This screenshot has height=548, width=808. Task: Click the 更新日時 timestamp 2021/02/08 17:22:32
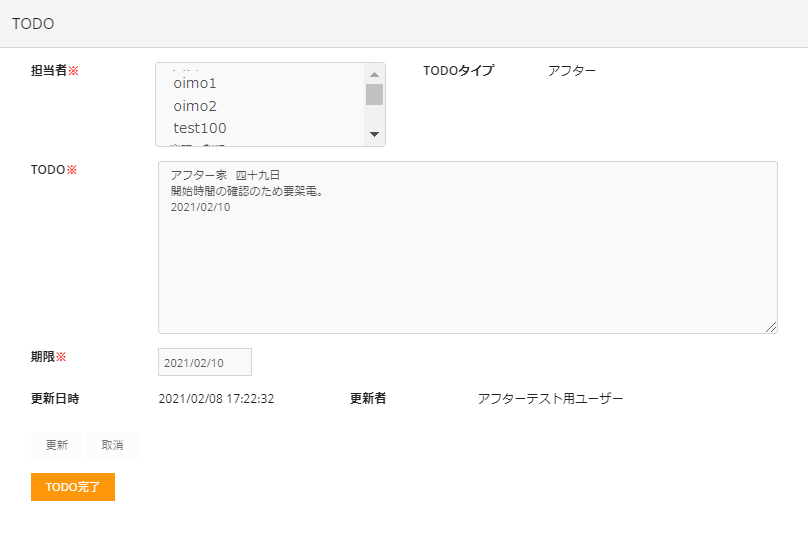pyautogui.click(x=216, y=399)
